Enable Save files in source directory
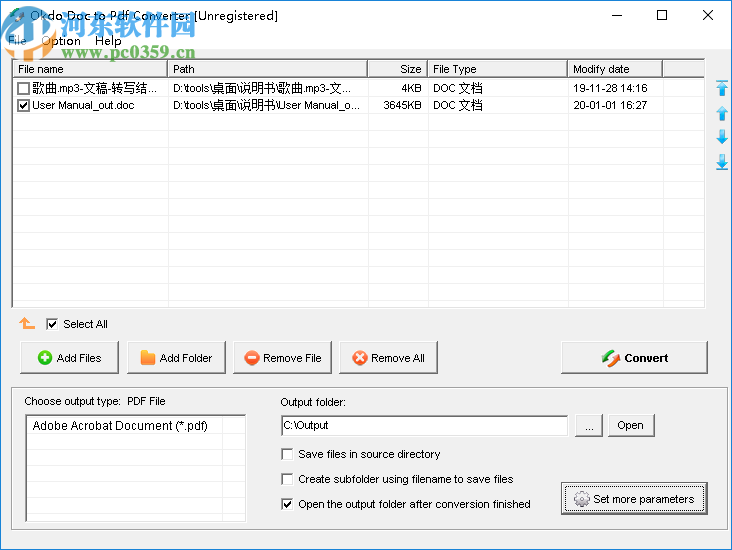Viewport: 732px width, 550px height. [x=287, y=454]
